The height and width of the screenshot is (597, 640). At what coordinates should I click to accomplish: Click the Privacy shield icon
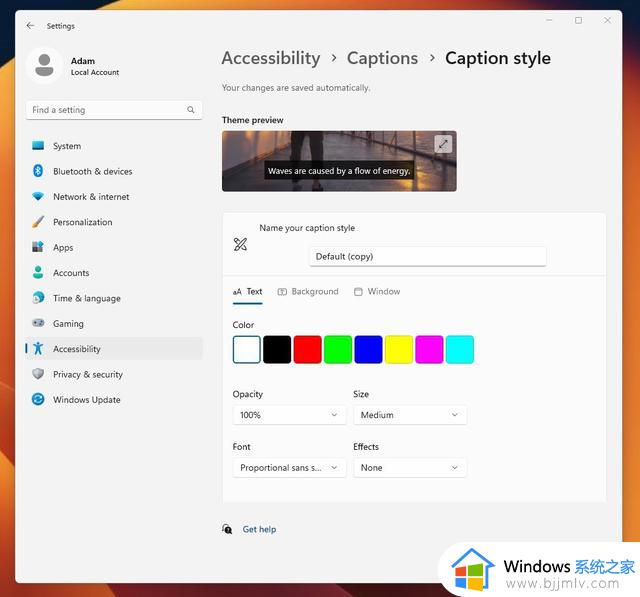(38, 374)
